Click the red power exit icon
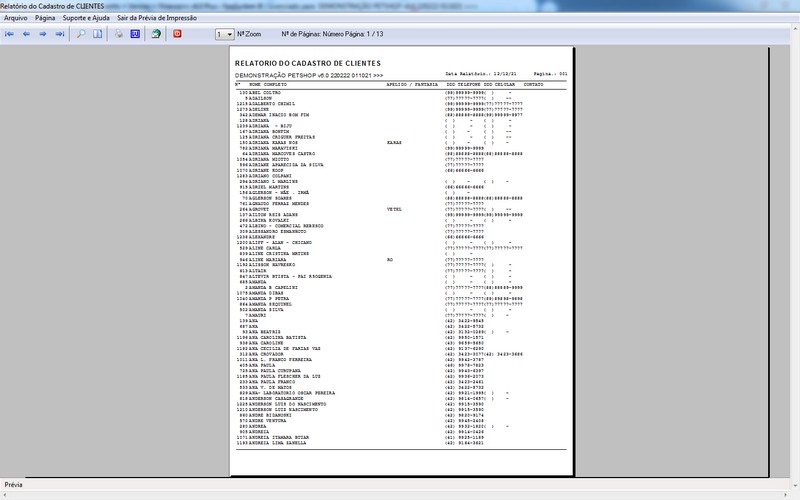The image size is (800, 500). coord(177,34)
